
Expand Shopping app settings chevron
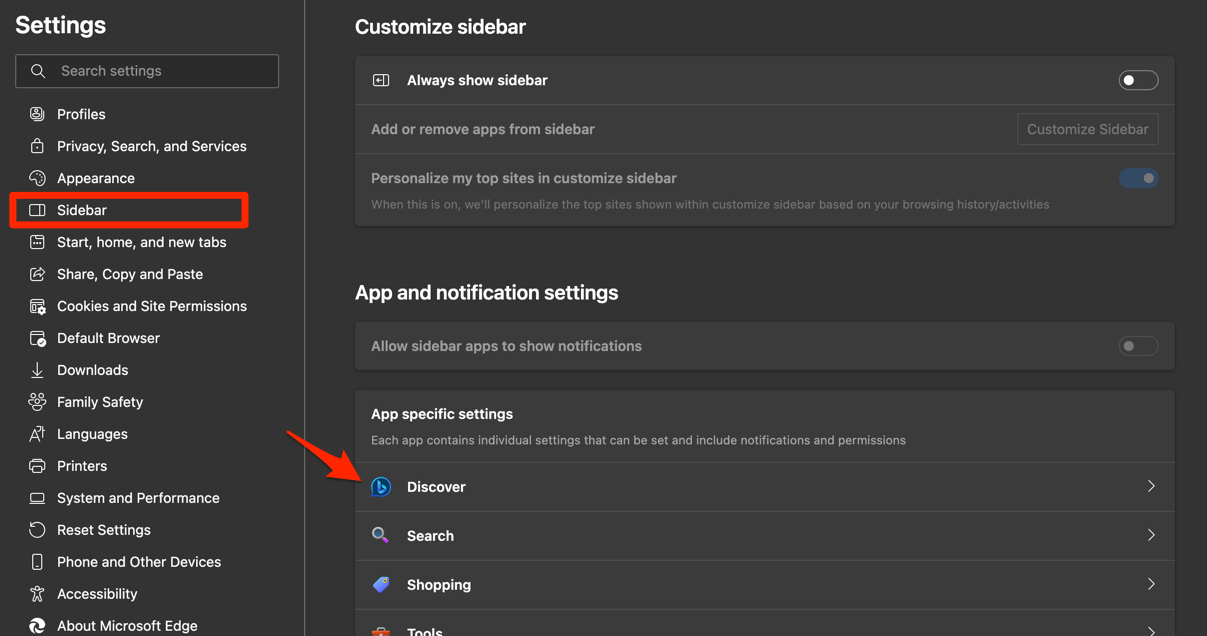[x=1151, y=585]
